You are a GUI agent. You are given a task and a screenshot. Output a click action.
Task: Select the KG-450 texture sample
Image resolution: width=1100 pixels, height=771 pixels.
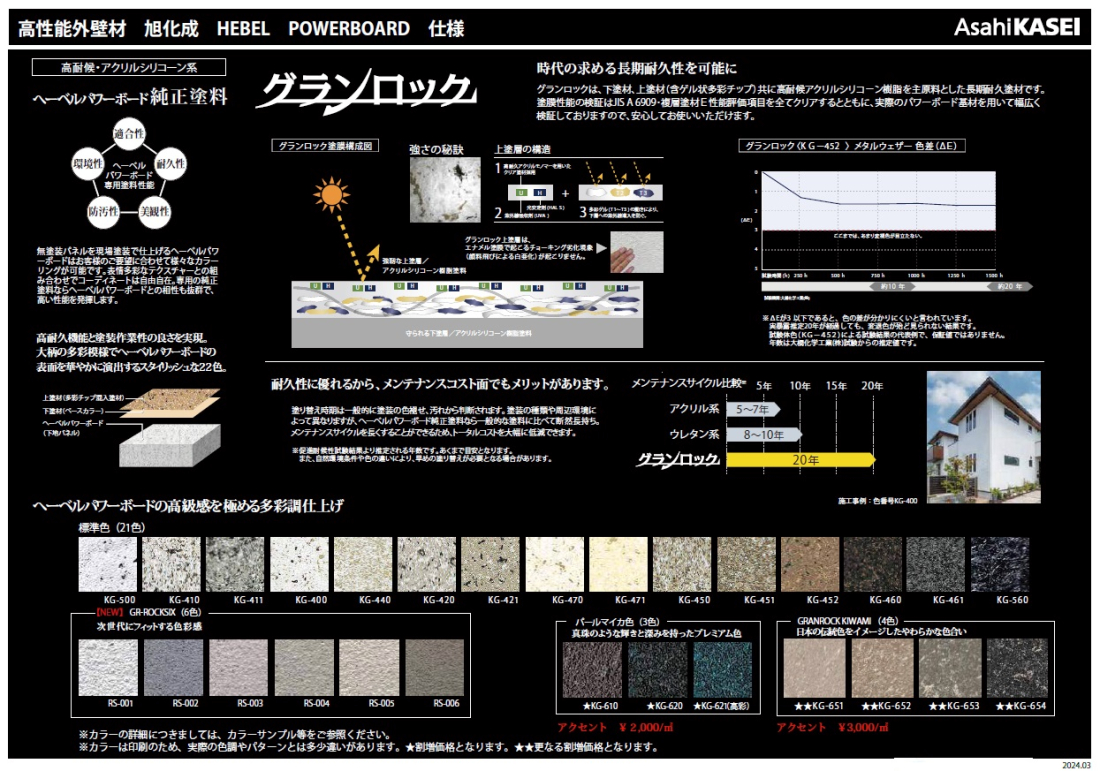(x=682, y=565)
